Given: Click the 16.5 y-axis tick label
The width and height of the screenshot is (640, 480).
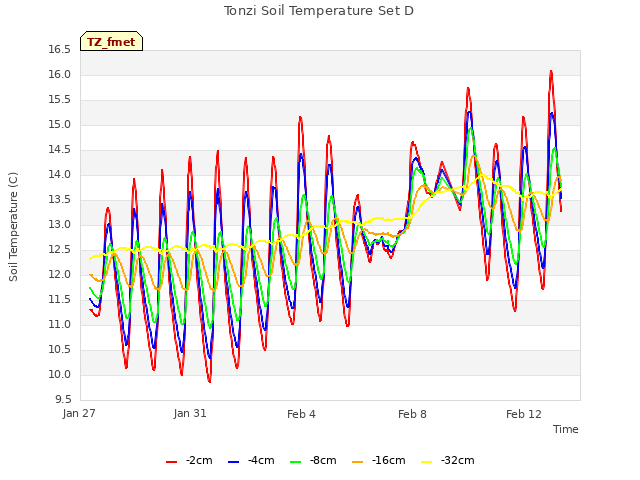Looking at the screenshot, I should [60, 50].
